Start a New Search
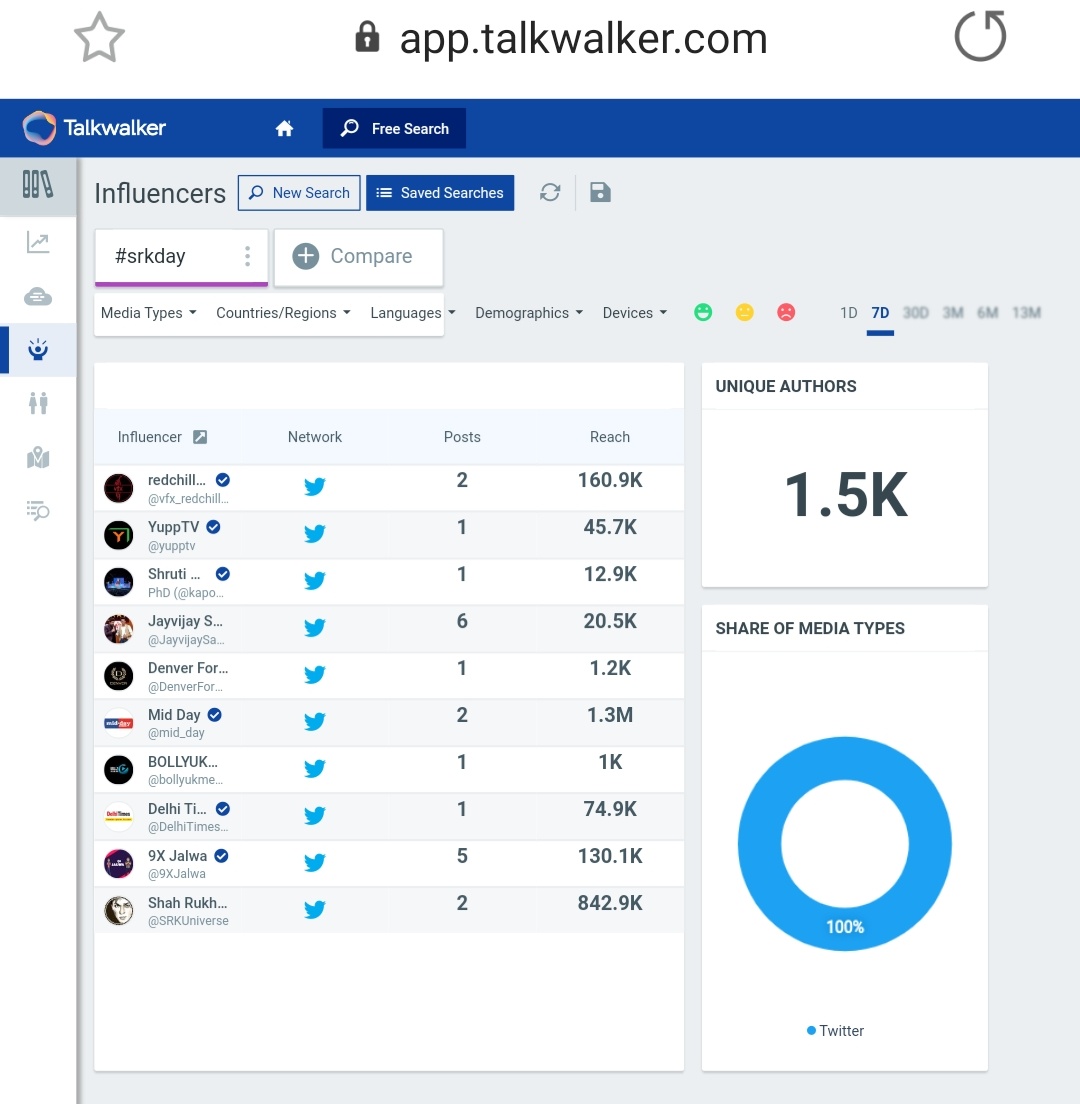Viewport: 1080px width, 1104px height. pyautogui.click(x=299, y=193)
